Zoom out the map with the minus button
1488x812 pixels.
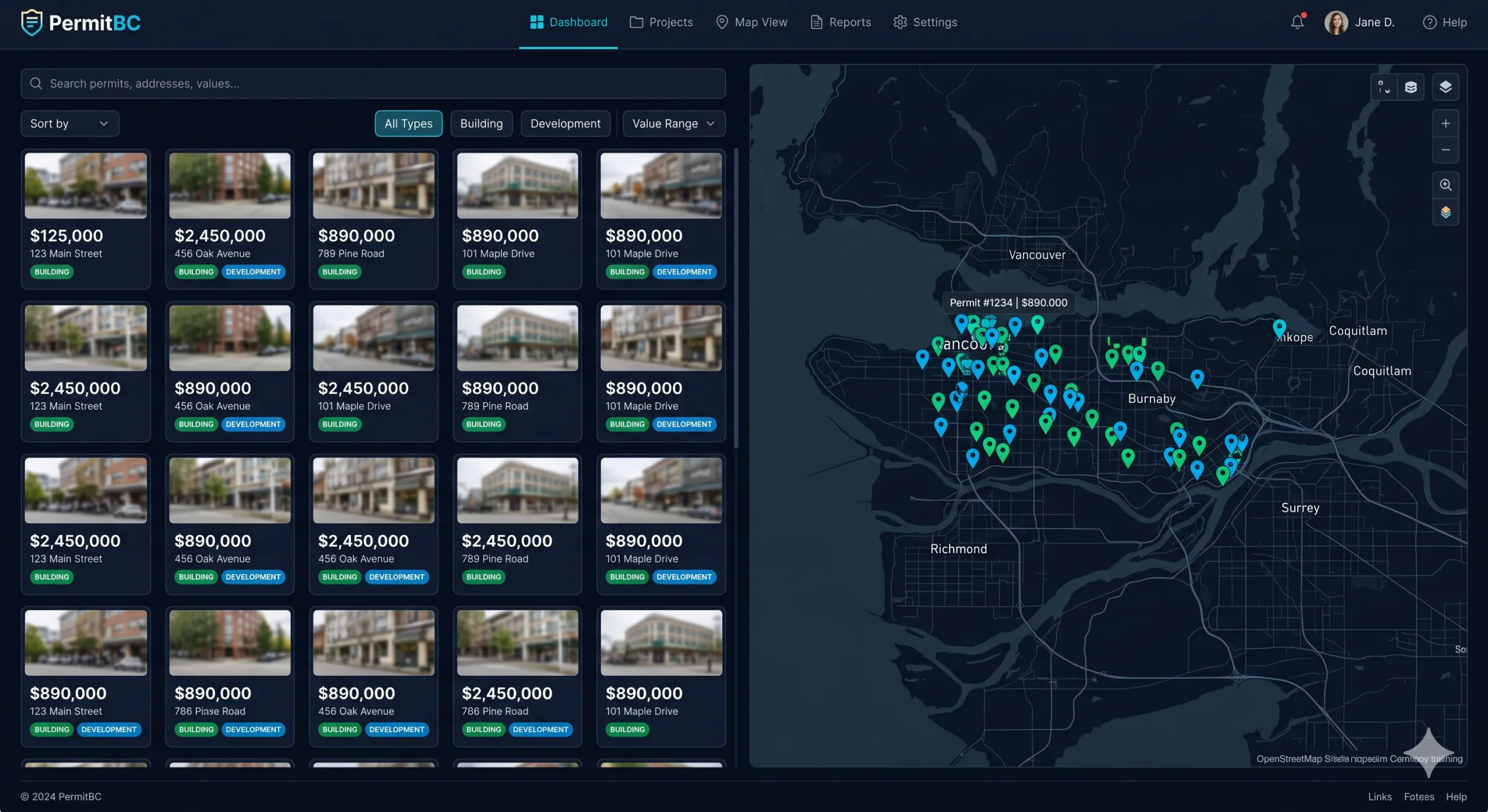1445,150
